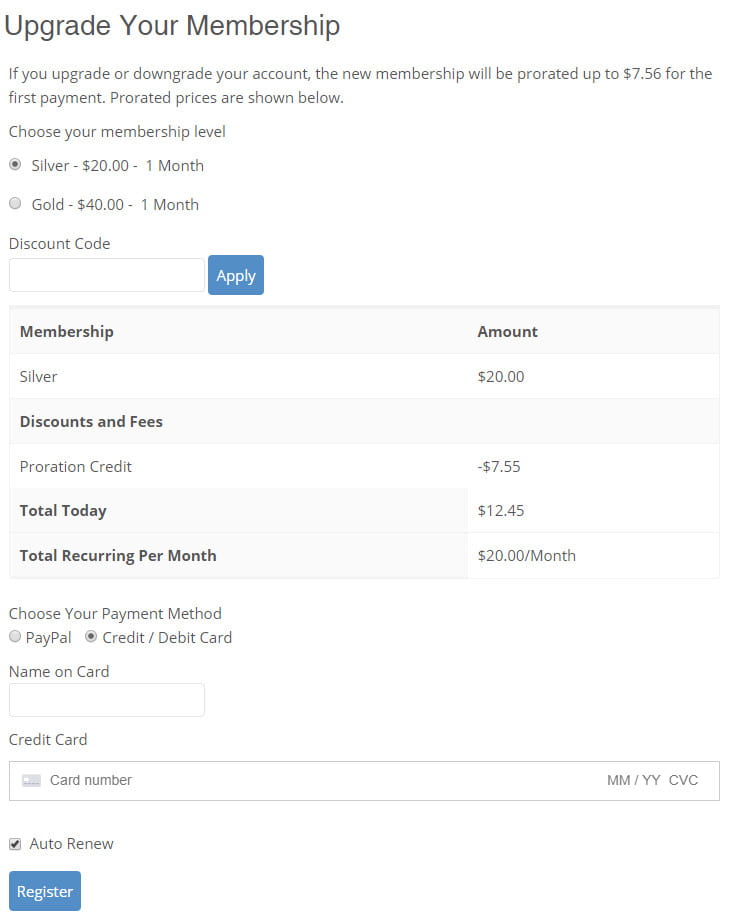Select PayPal as payment method
729x918 pixels.
click(x=15, y=636)
